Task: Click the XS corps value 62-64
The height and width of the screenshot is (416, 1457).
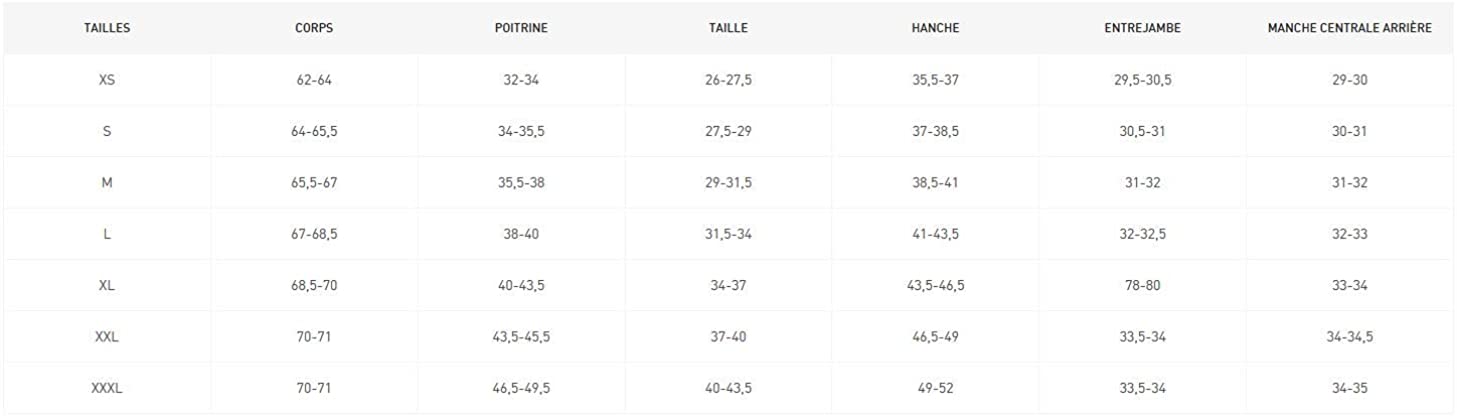Action: 314,80
